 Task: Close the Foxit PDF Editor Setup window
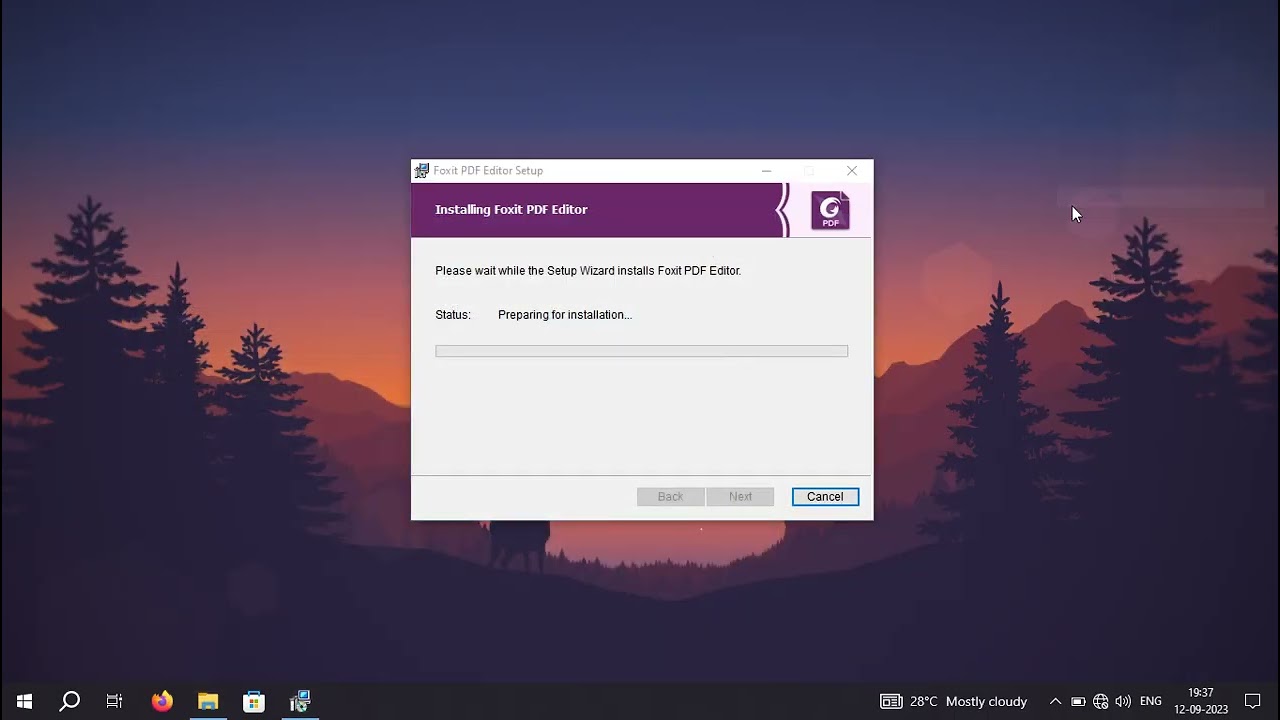pos(852,171)
